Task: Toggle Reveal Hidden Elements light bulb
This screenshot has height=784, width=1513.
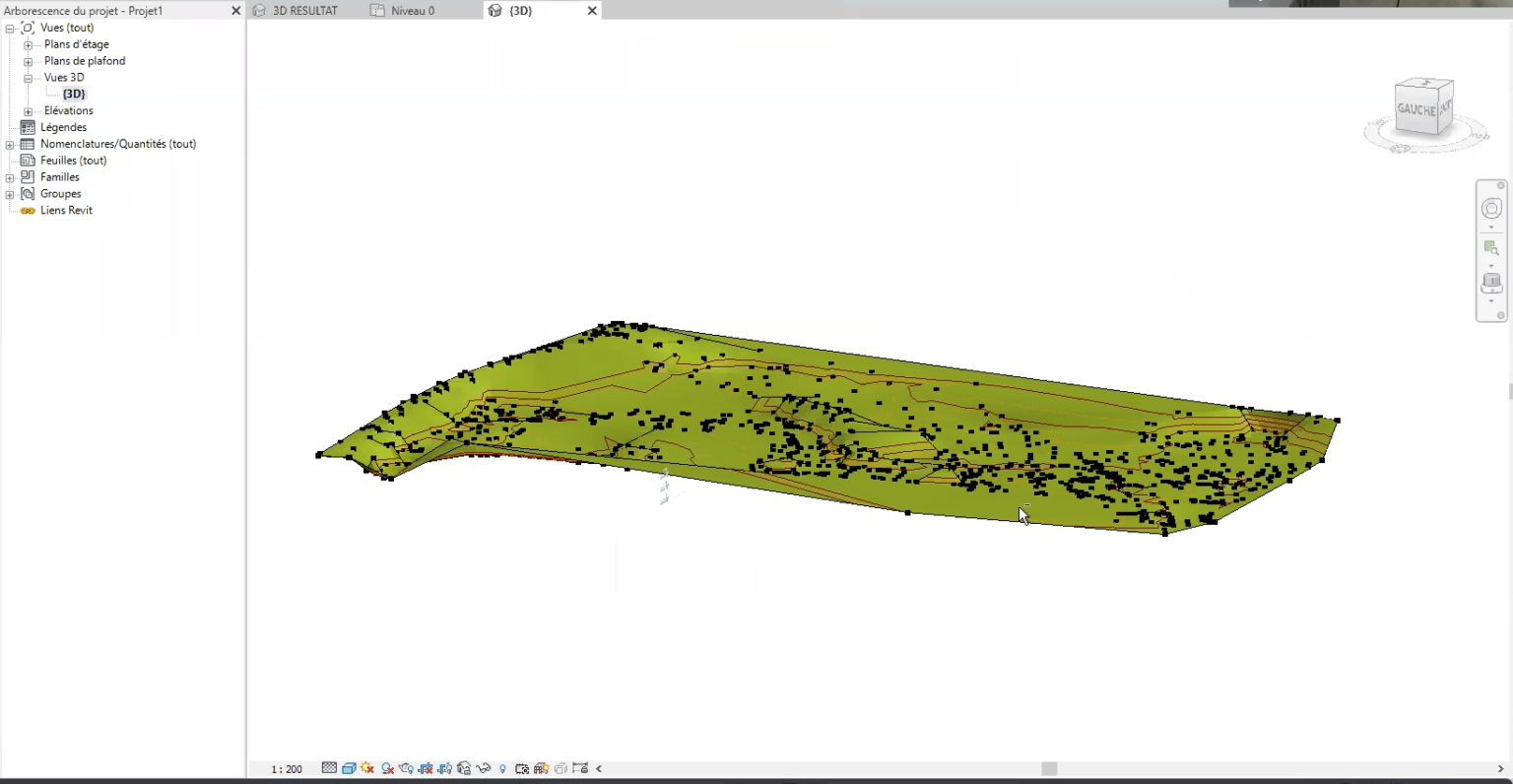Action: pyautogui.click(x=503, y=768)
